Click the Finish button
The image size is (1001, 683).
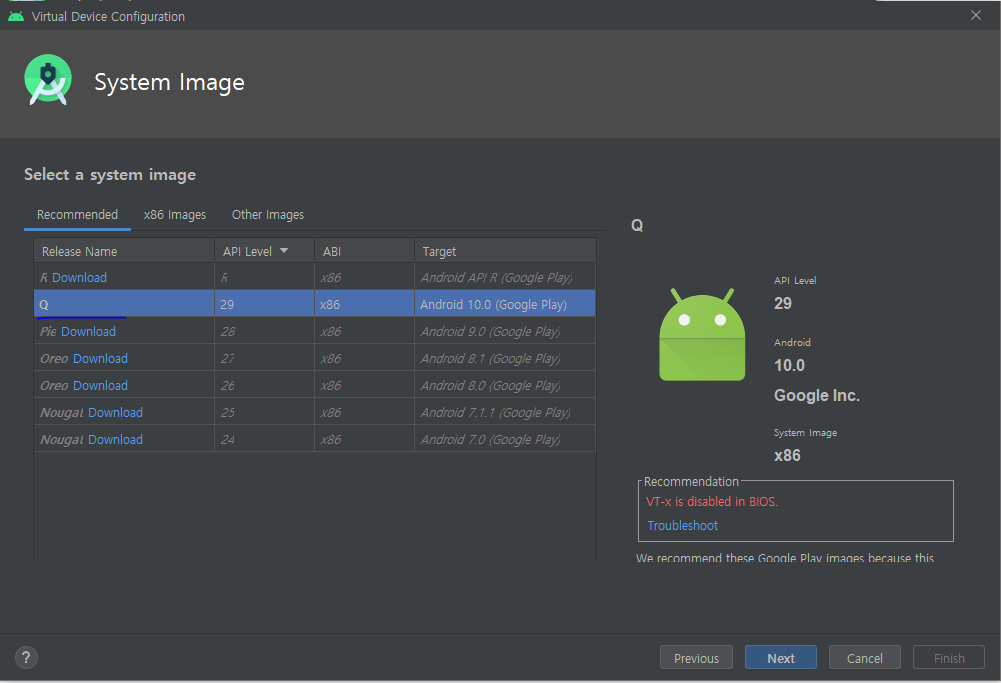click(x=949, y=657)
